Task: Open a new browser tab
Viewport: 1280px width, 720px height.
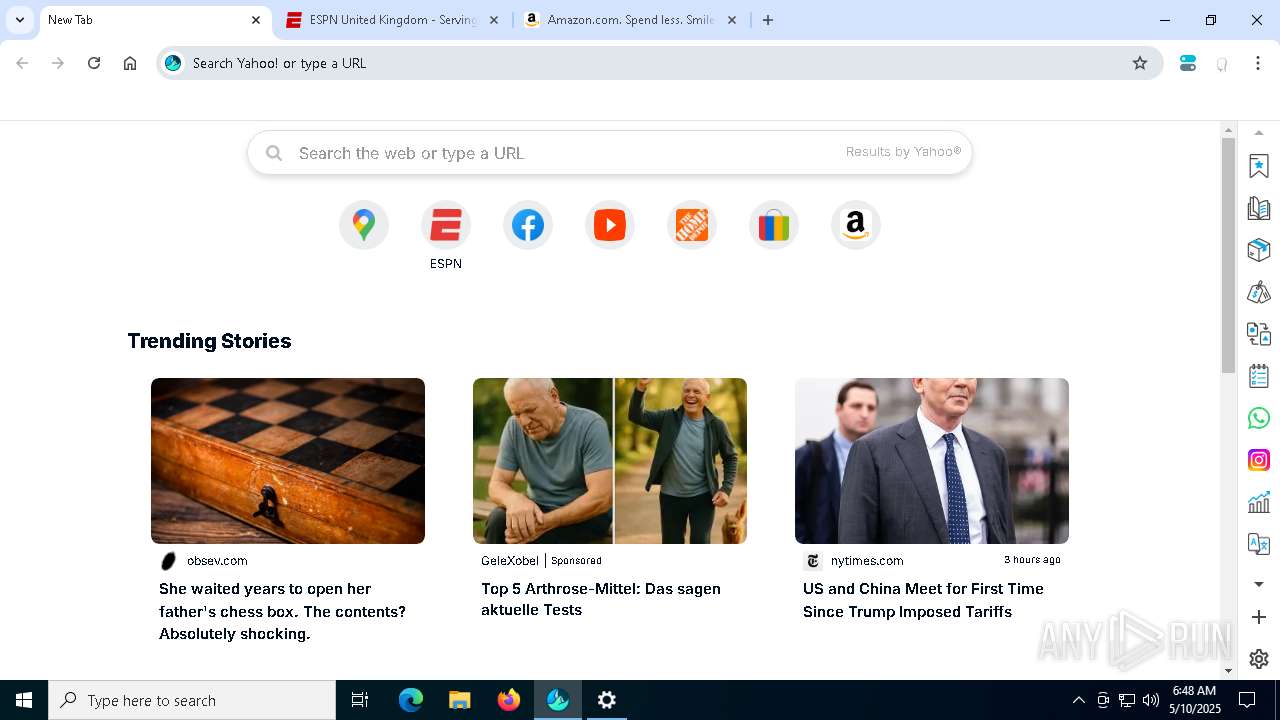Action: [768, 20]
